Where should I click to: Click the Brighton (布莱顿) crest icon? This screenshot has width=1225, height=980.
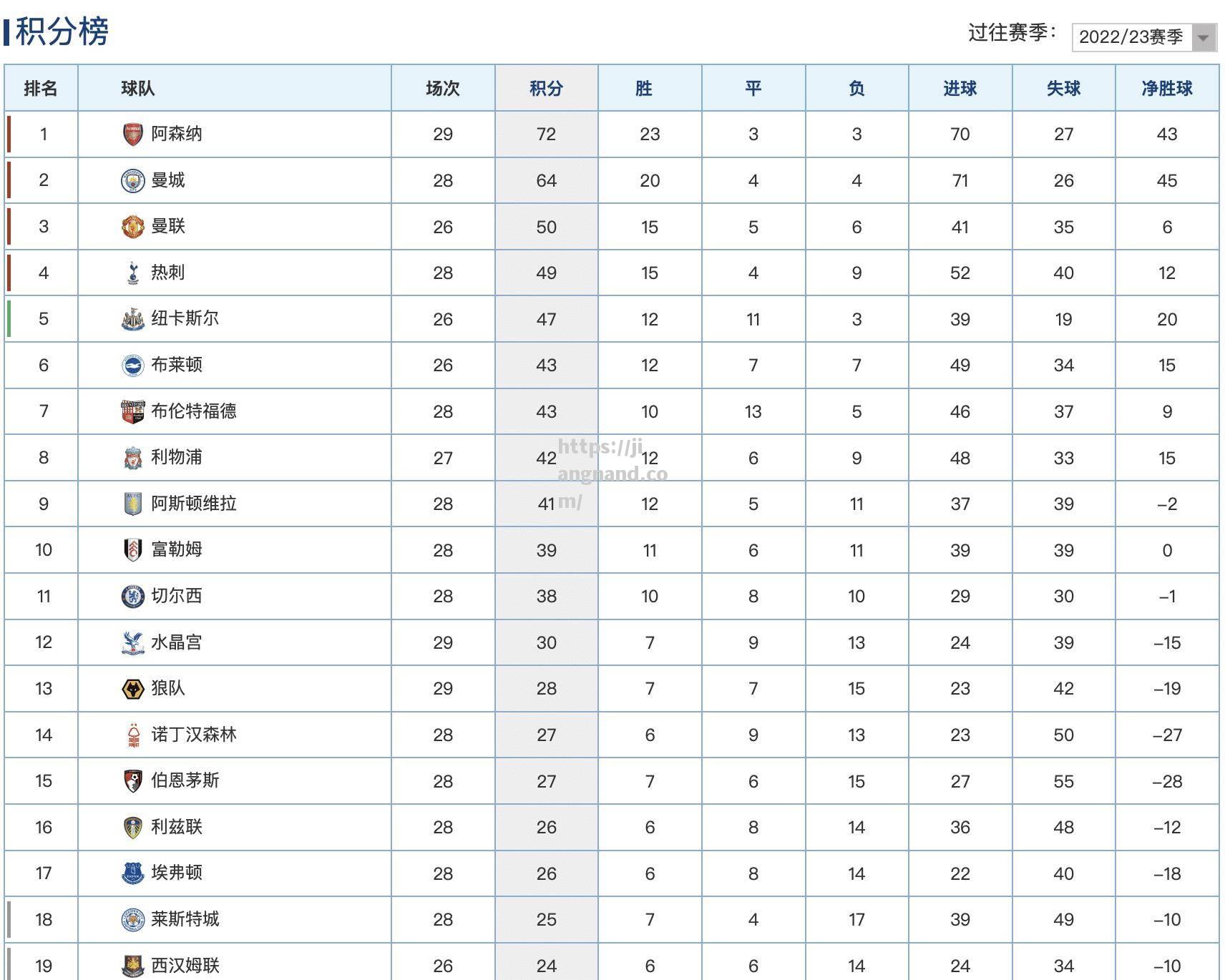[x=133, y=366]
